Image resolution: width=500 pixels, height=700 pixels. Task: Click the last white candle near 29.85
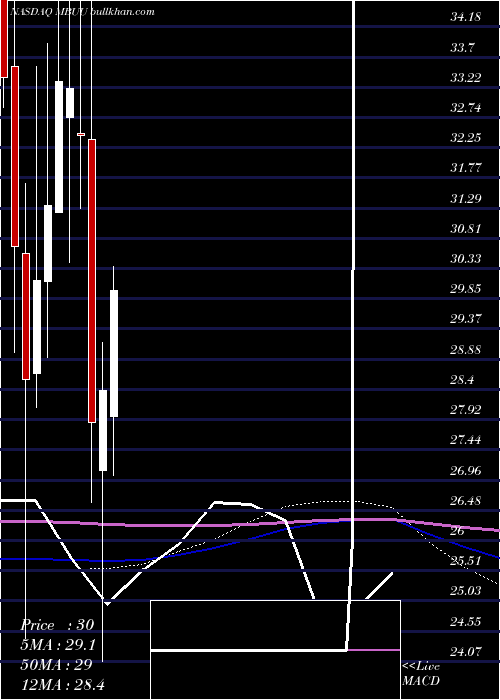coord(114,354)
